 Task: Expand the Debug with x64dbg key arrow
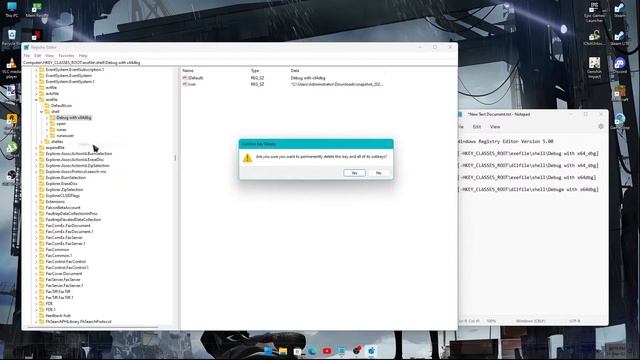47,118
